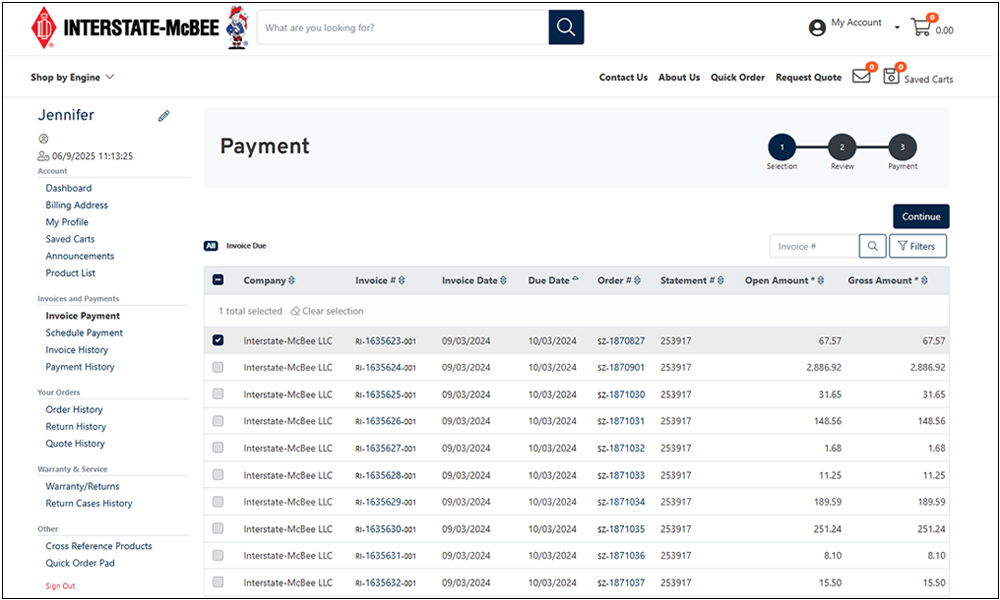The height and width of the screenshot is (600, 1000).
Task: Click invoice number RI-1635632-001
Action: tap(385, 583)
